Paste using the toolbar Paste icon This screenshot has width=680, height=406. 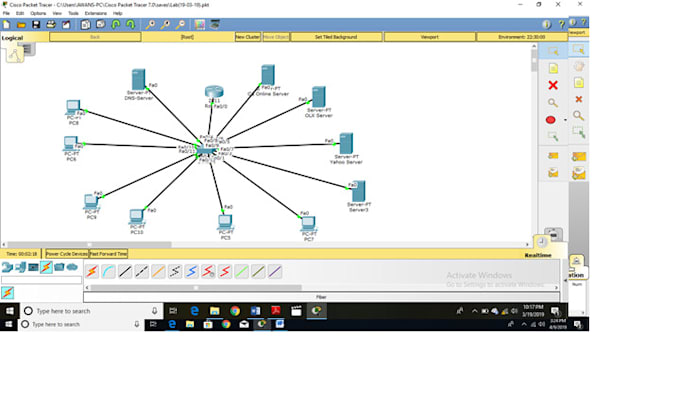point(101,25)
